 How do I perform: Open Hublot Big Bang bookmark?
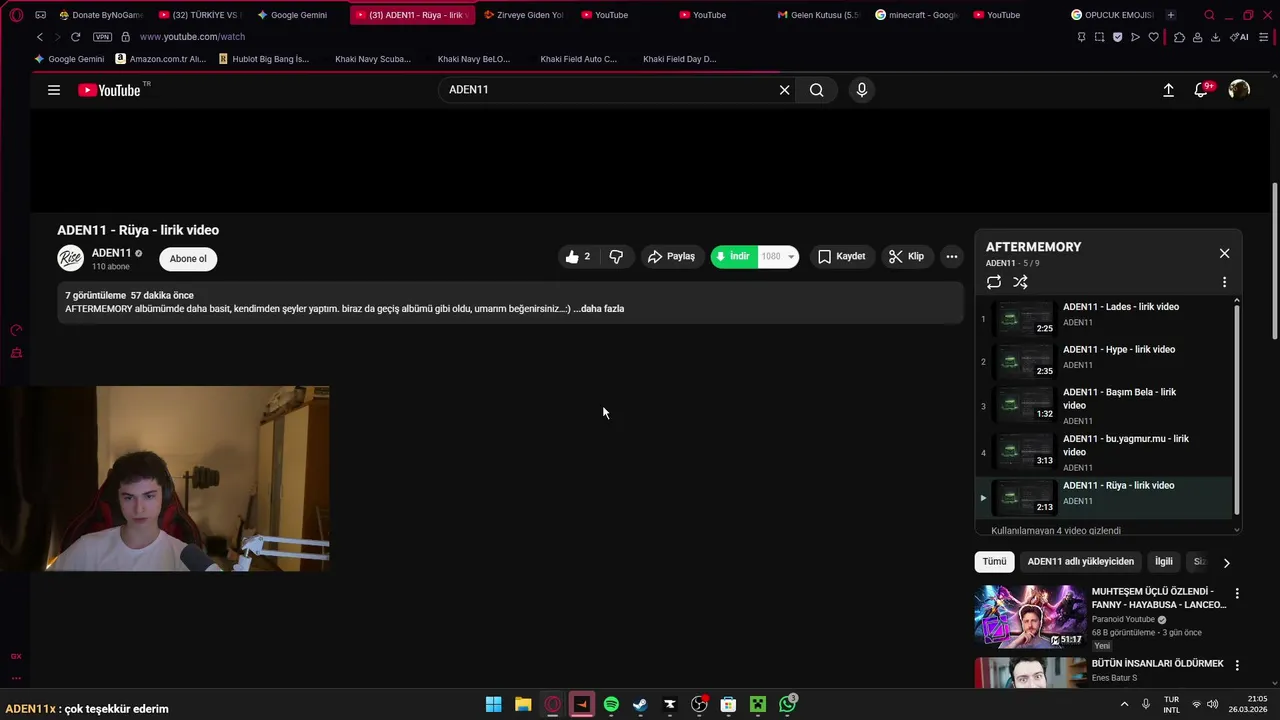(x=263, y=59)
